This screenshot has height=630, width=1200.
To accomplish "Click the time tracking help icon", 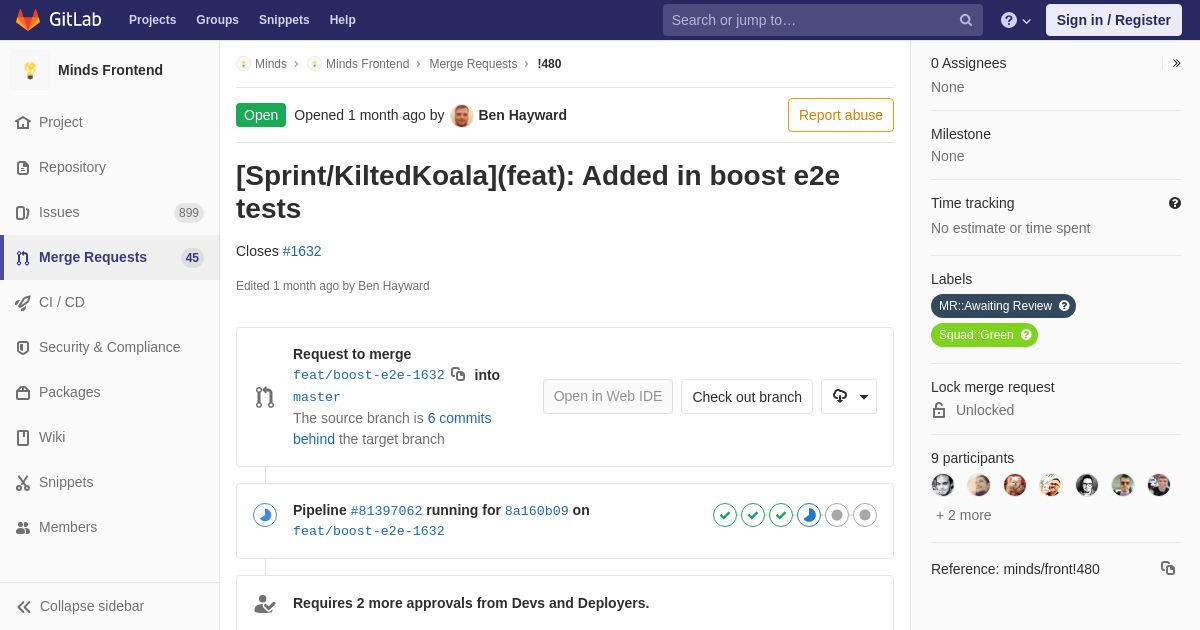I will point(1175,203).
